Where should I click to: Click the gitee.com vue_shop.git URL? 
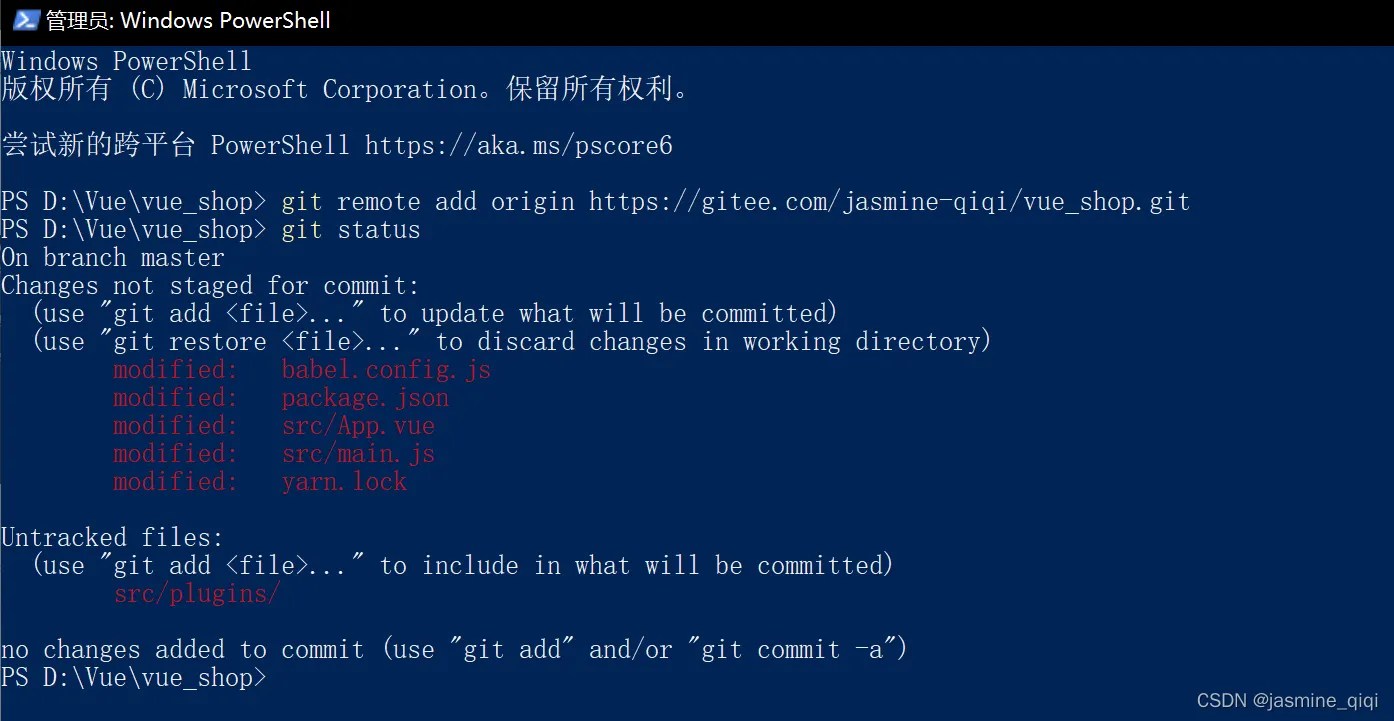(x=889, y=202)
